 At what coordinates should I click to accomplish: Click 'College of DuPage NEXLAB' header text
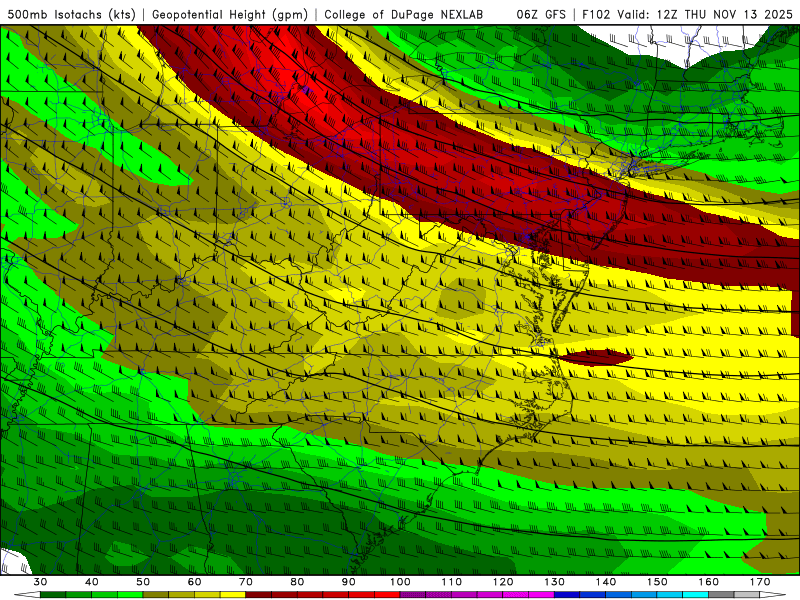[x=404, y=15]
